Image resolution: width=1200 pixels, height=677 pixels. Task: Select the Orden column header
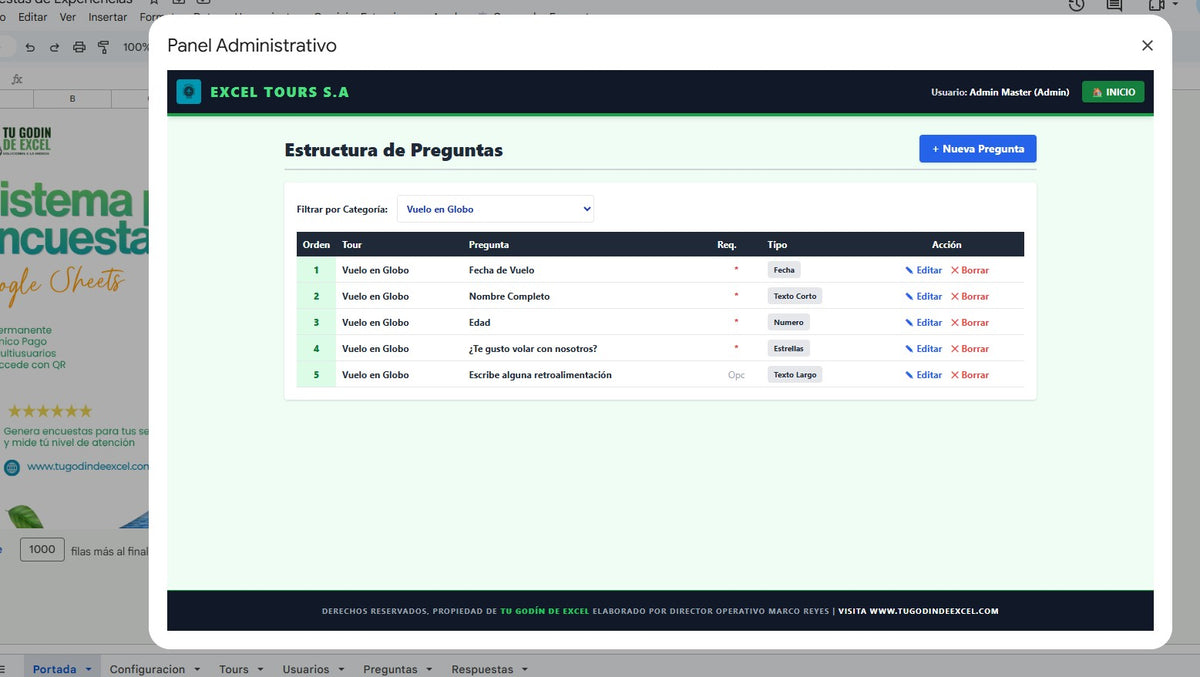316,244
